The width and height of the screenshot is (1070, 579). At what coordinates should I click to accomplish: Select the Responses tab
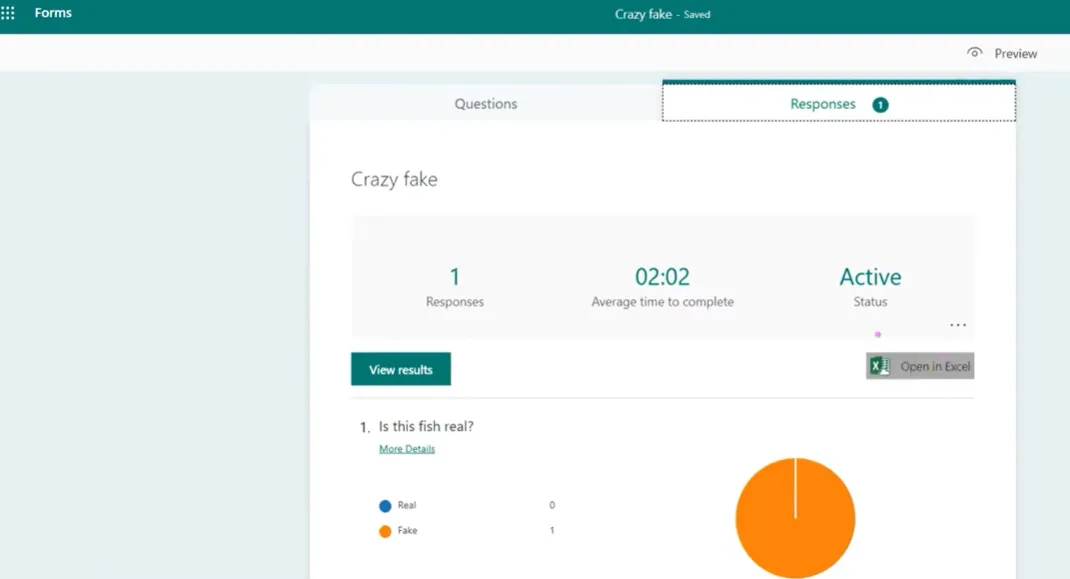(x=823, y=104)
